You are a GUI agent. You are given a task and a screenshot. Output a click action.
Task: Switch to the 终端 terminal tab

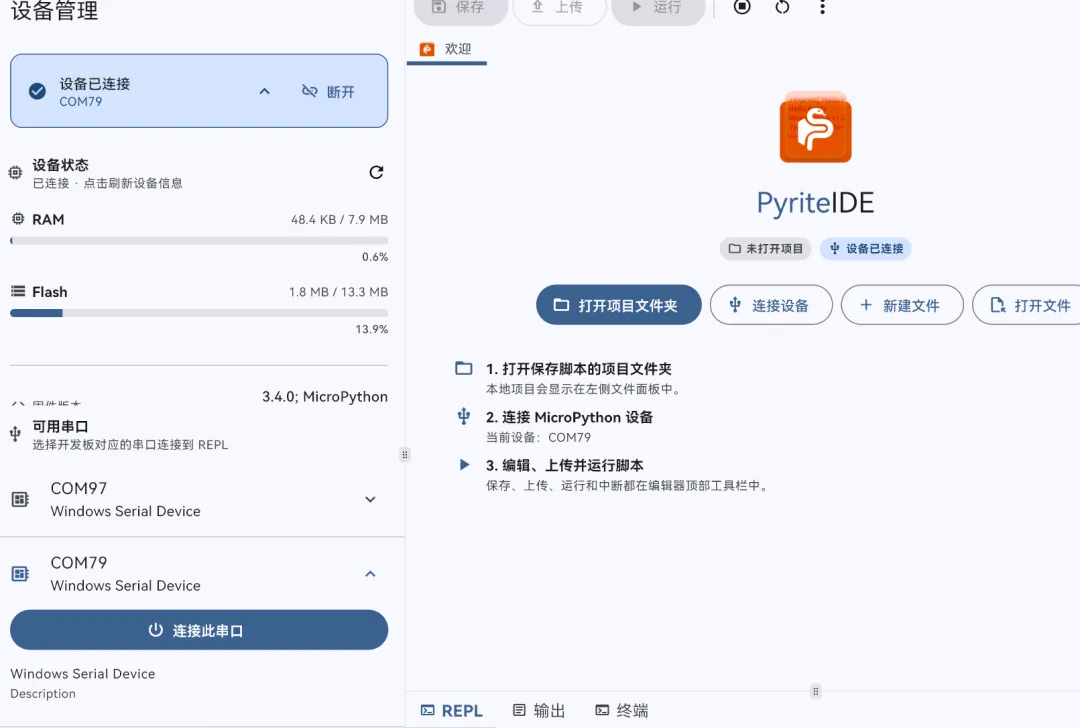click(x=622, y=711)
